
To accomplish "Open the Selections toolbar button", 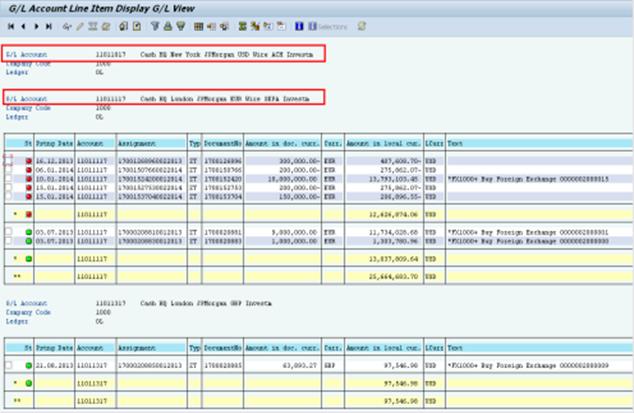I will [328, 27].
